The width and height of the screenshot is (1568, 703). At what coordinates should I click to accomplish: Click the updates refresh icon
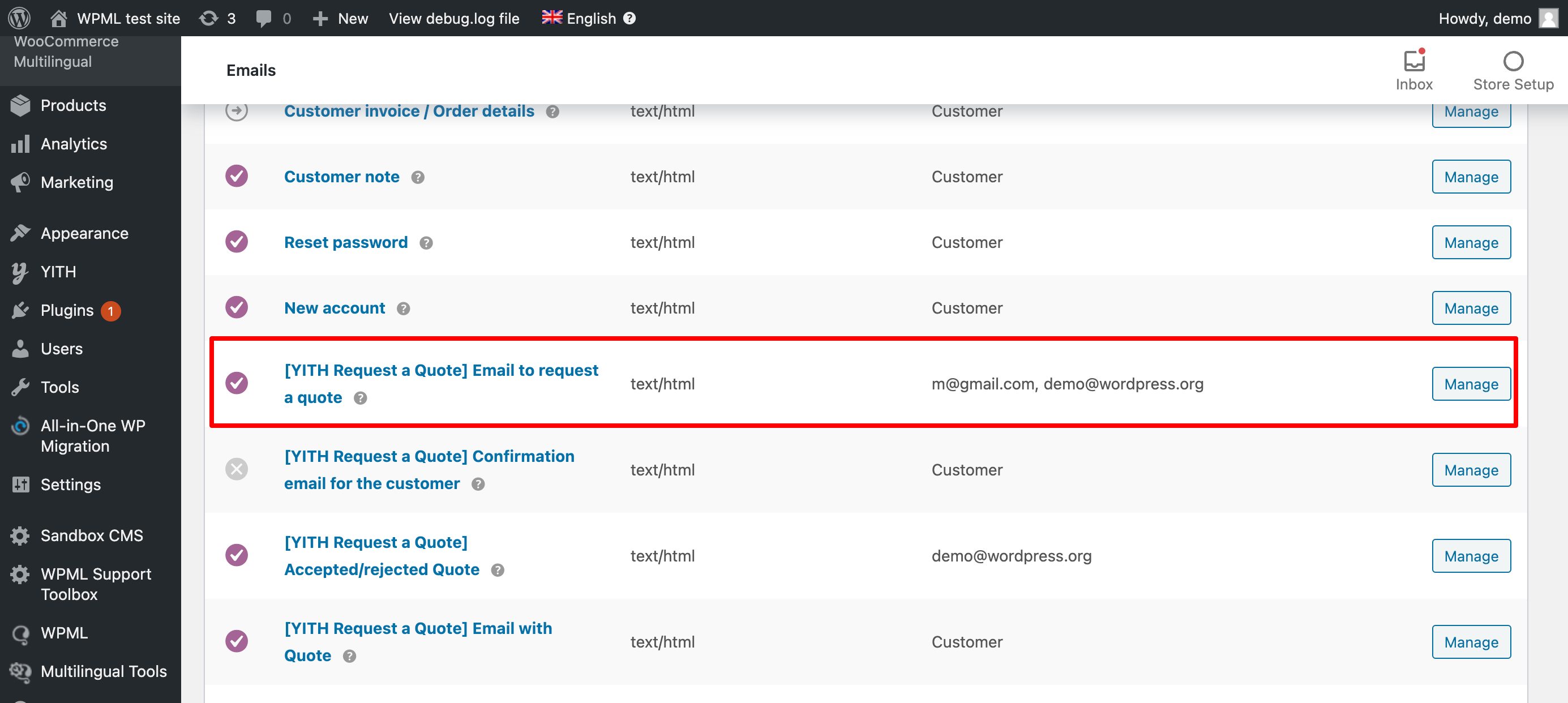pyautogui.click(x=209, y=18)
